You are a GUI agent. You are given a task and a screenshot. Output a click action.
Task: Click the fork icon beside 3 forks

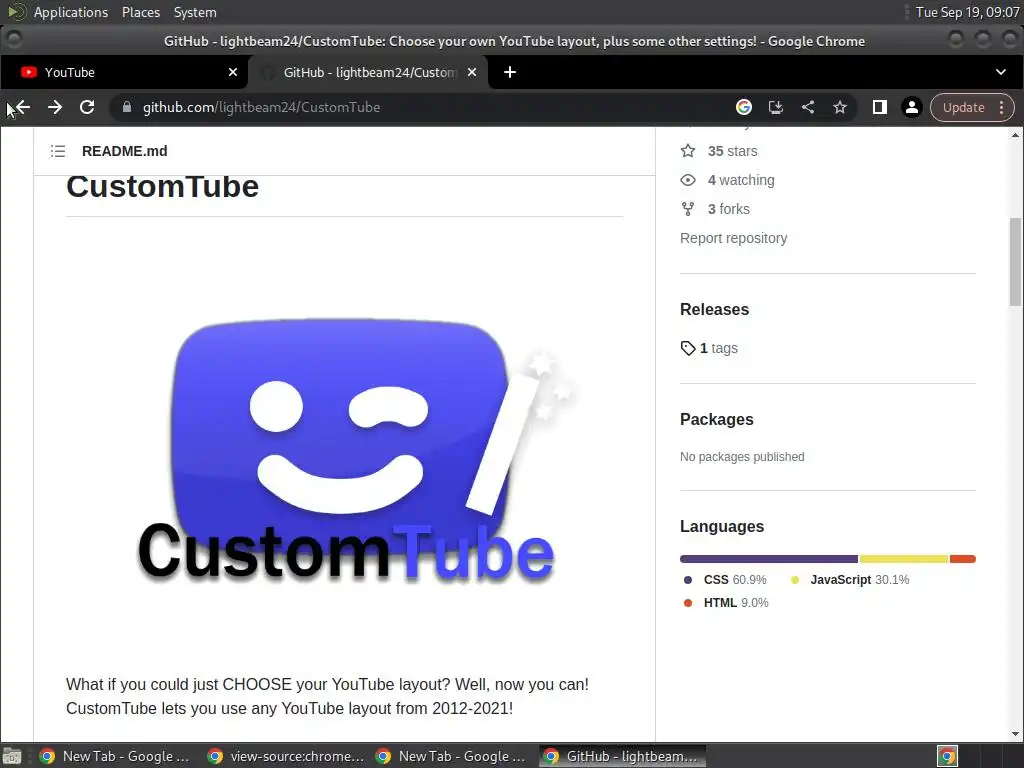coord(688,209)
